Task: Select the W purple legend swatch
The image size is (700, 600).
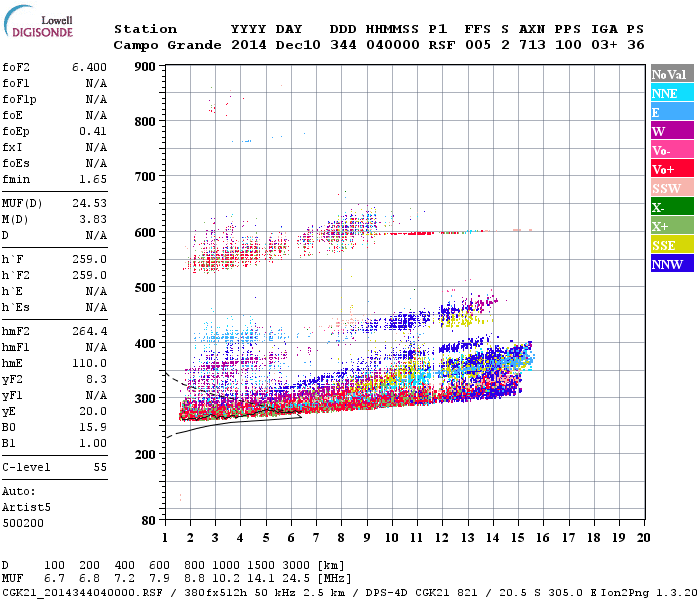Action: tap(672, 131)
